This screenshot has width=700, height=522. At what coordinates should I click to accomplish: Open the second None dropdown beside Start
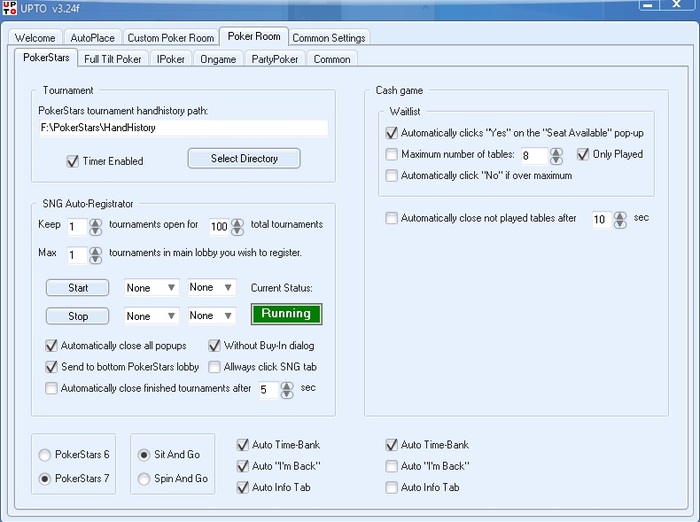[211, 287]
